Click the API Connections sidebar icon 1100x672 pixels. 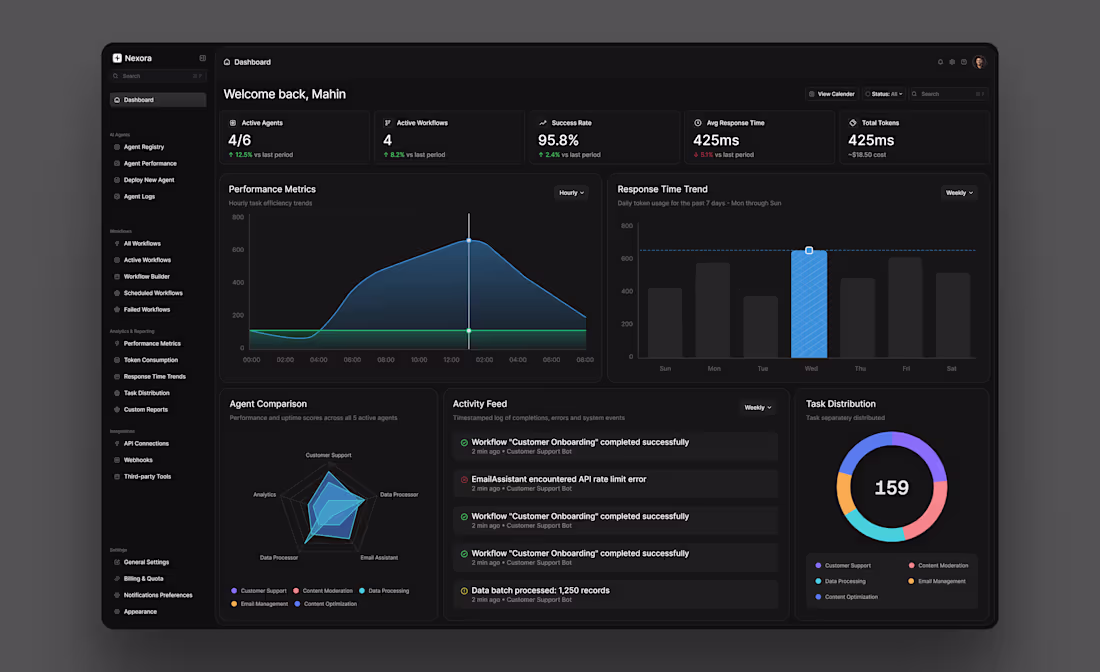pyautogui.click(x=117, y=443)
